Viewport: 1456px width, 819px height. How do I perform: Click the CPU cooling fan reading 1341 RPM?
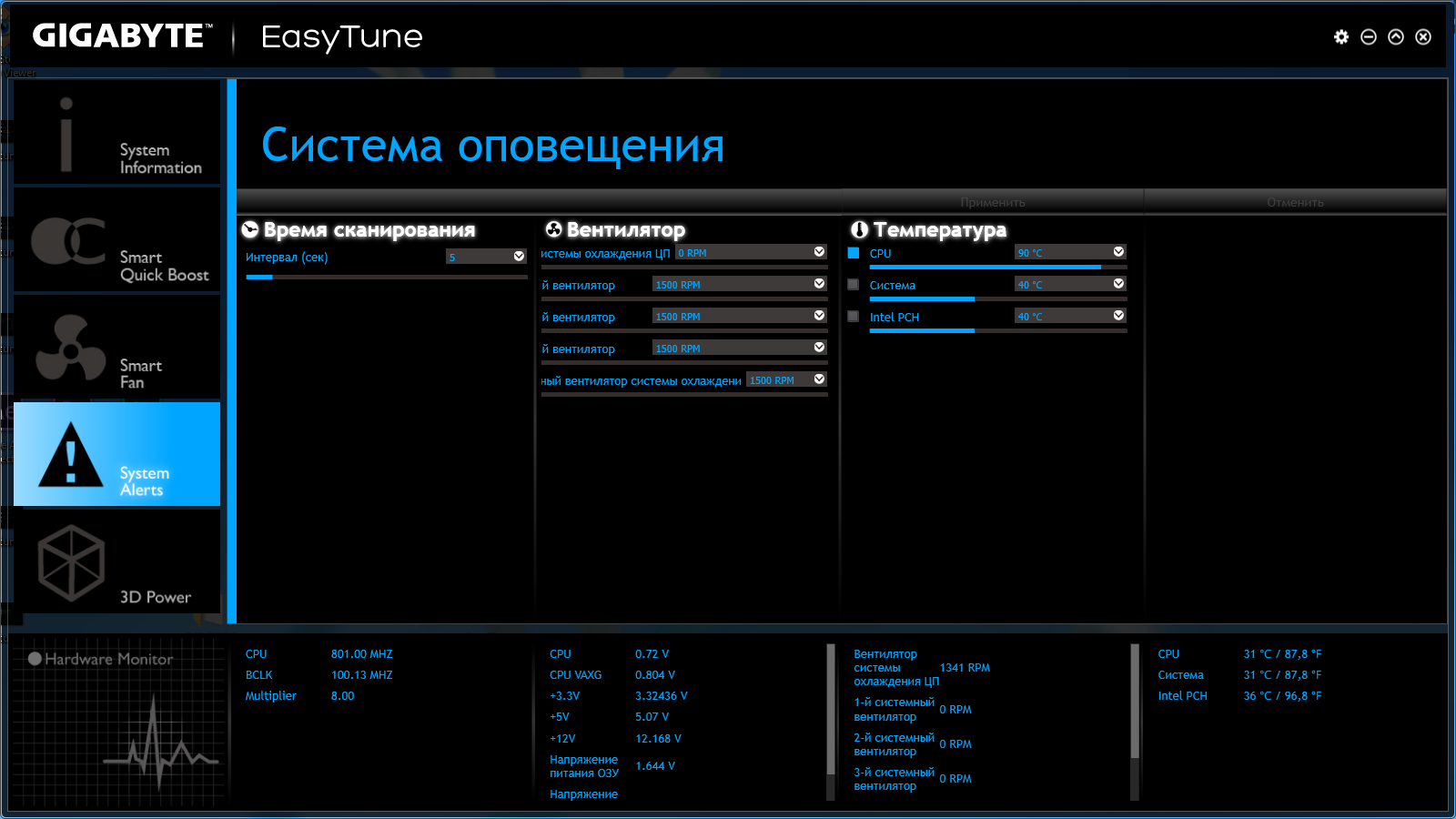965,668
